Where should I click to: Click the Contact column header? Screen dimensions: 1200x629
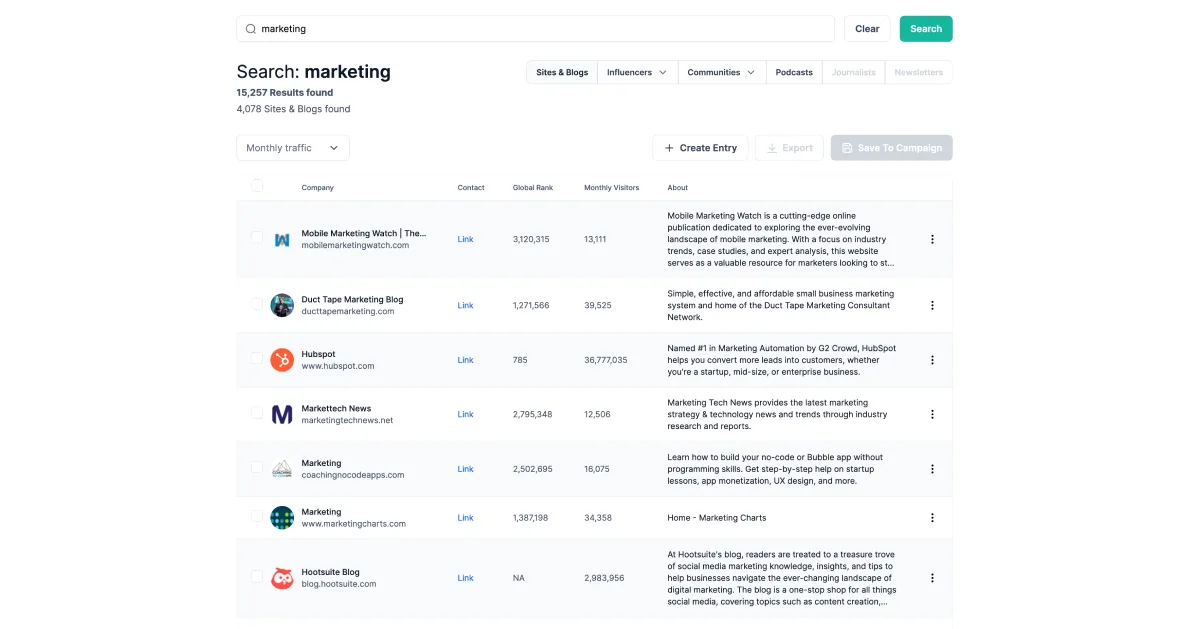(471, 188)
